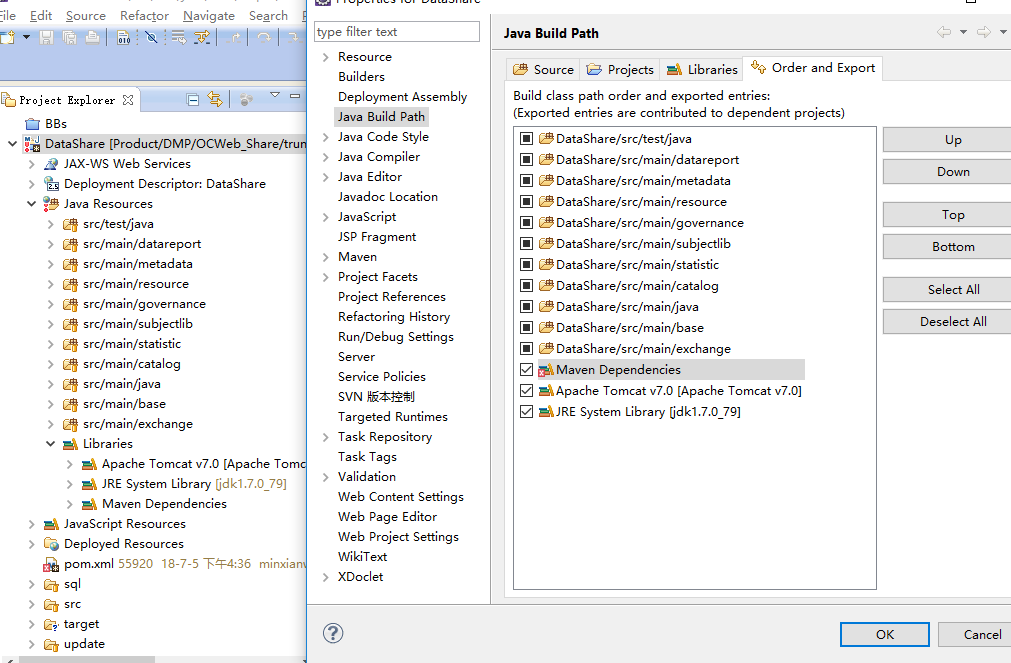Toggle checkbox for DataShare/src/main/exchange
This screenshot has height=663, width=1011.
(x=526, y=349)
